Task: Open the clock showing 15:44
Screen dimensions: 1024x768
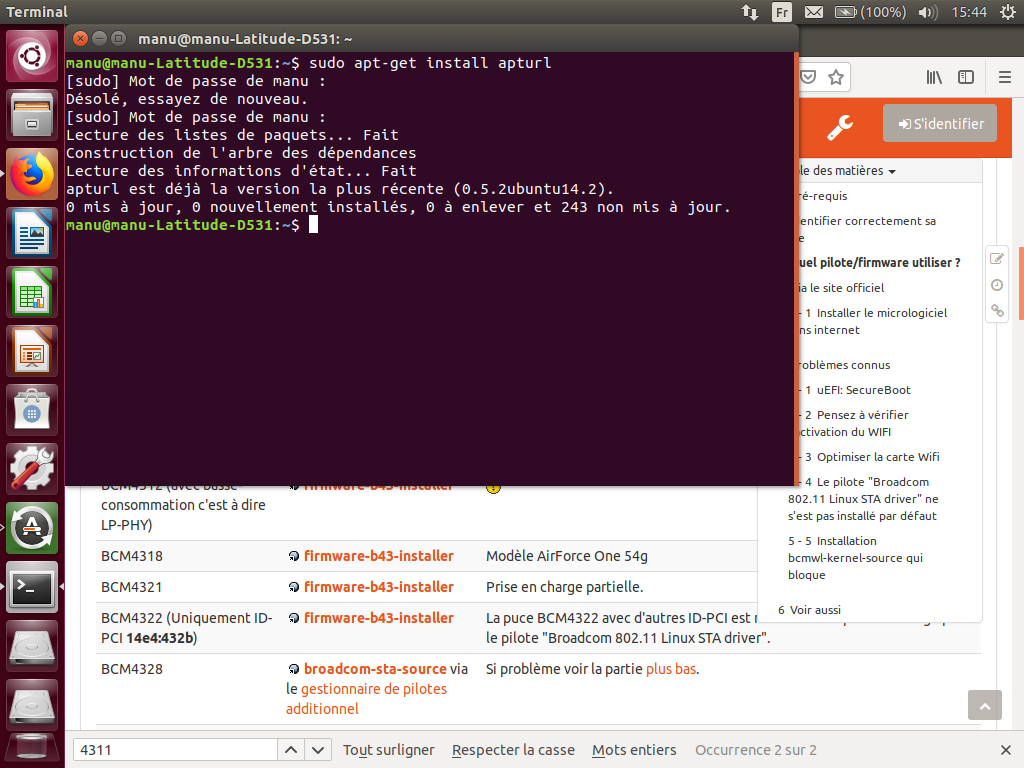Action: pos(969,12)
